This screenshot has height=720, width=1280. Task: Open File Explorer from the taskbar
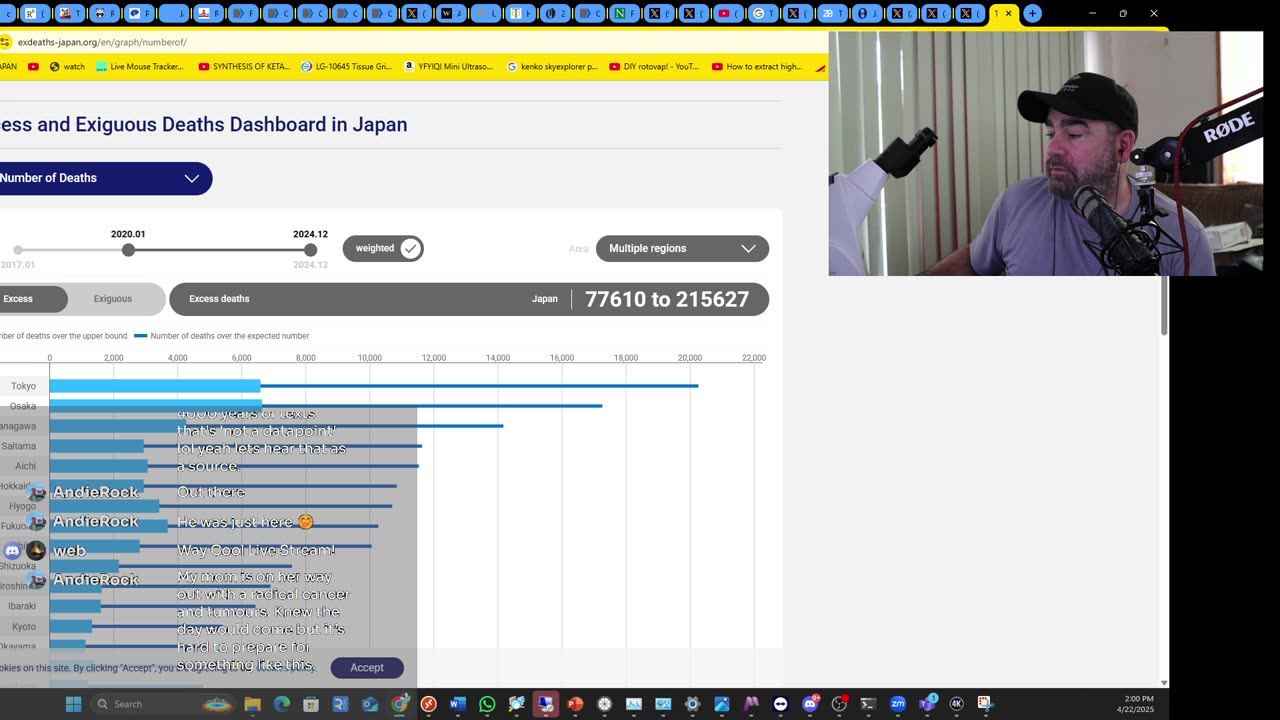click(252, 704)
